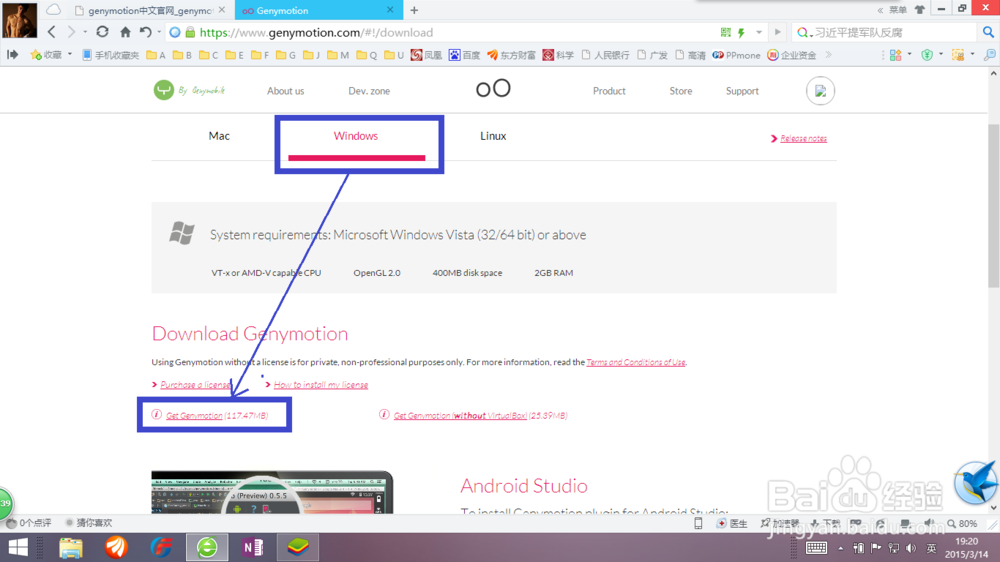Screen dimensions: 1000x562
Task: Open the About us menu item
Action: pyautogui.click(x=285, y=91)
